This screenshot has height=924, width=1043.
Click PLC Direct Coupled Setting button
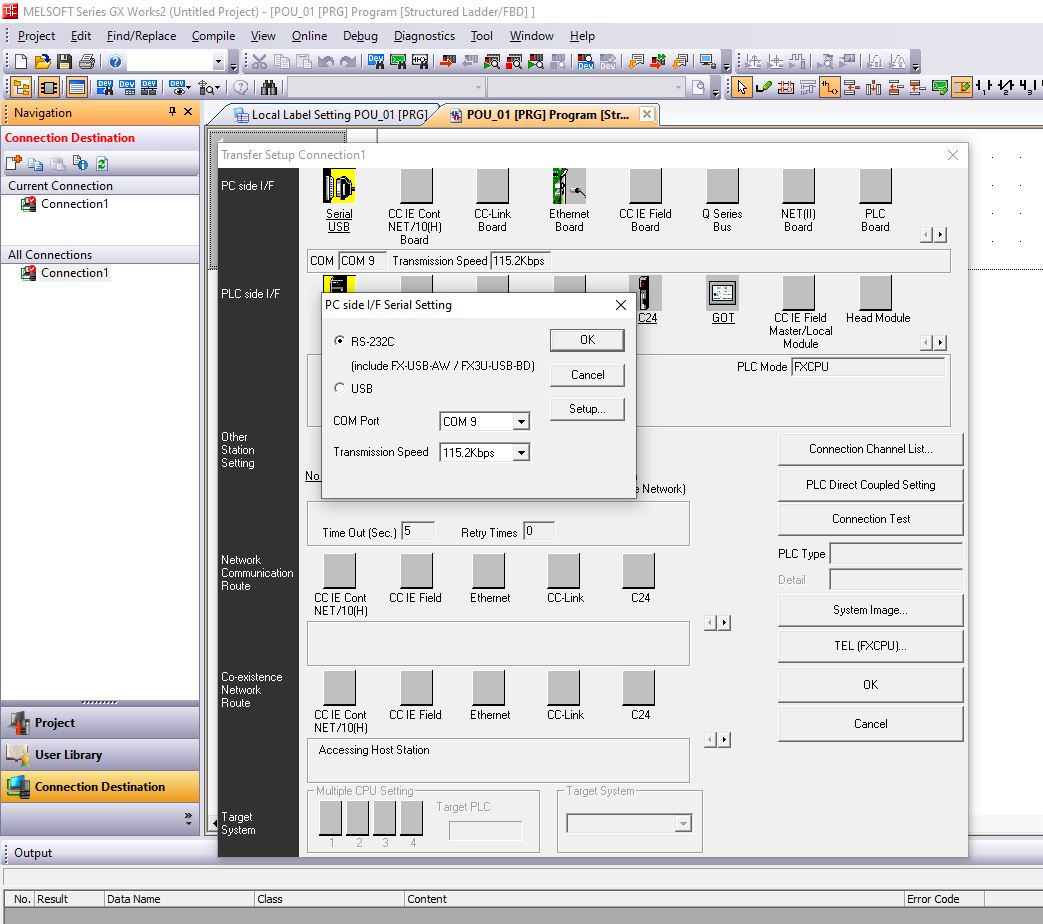click(x=870, y=484)
